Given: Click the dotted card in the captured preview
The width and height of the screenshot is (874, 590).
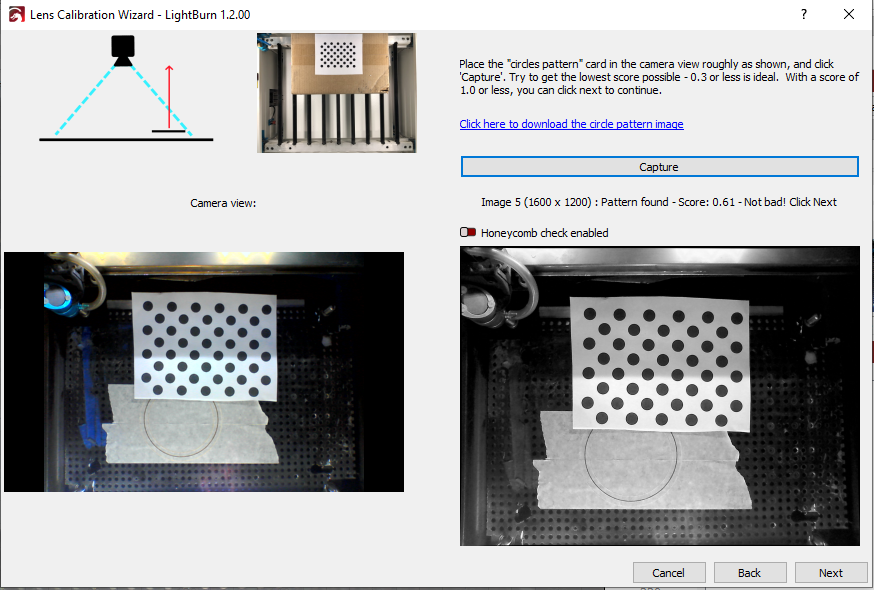Looking at the screenshot, I should [660, 365].
